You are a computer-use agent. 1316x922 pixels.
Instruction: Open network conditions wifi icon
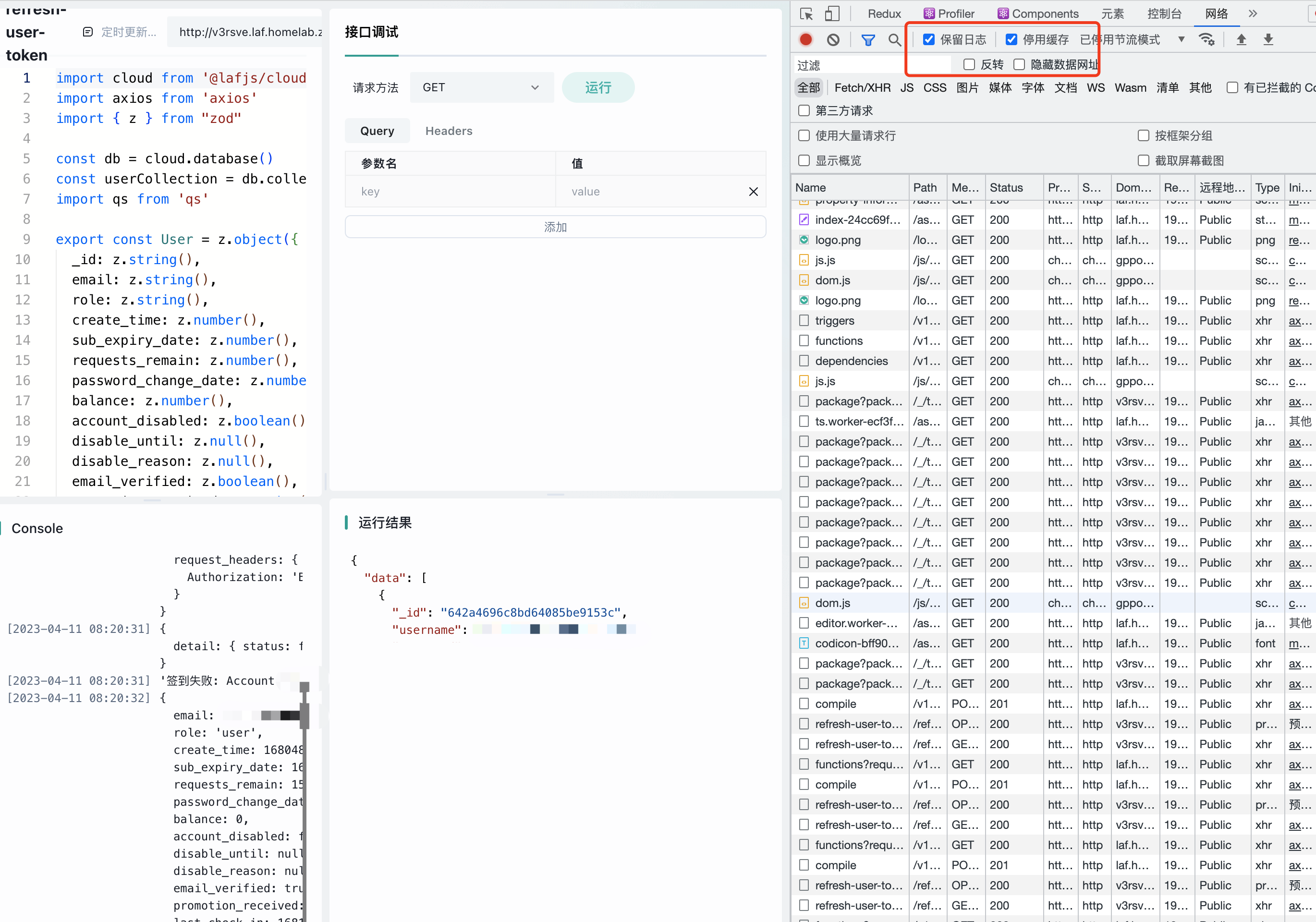tap(1206, 39)
